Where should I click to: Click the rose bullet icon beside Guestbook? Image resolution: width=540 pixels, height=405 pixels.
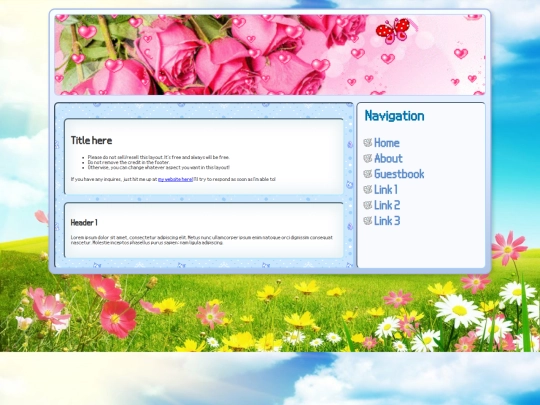368,174
